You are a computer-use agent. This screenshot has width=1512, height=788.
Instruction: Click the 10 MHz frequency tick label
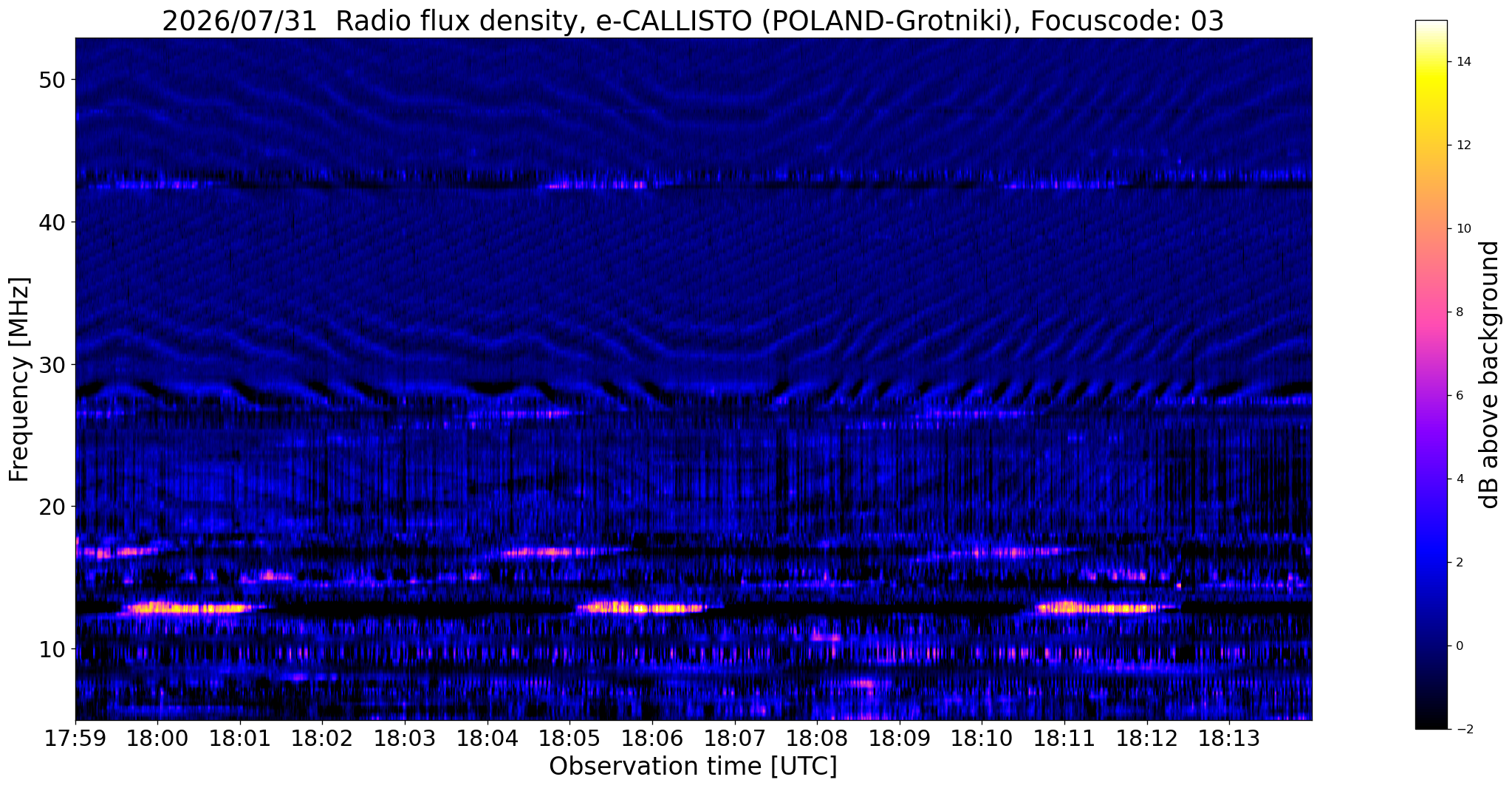tap(52, 649)
